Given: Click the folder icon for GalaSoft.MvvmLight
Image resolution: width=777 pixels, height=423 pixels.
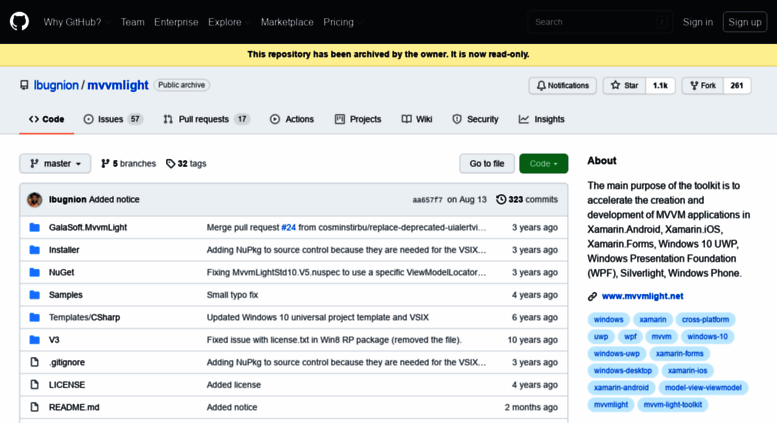Looking at the screenshot, I should (34, 227).
